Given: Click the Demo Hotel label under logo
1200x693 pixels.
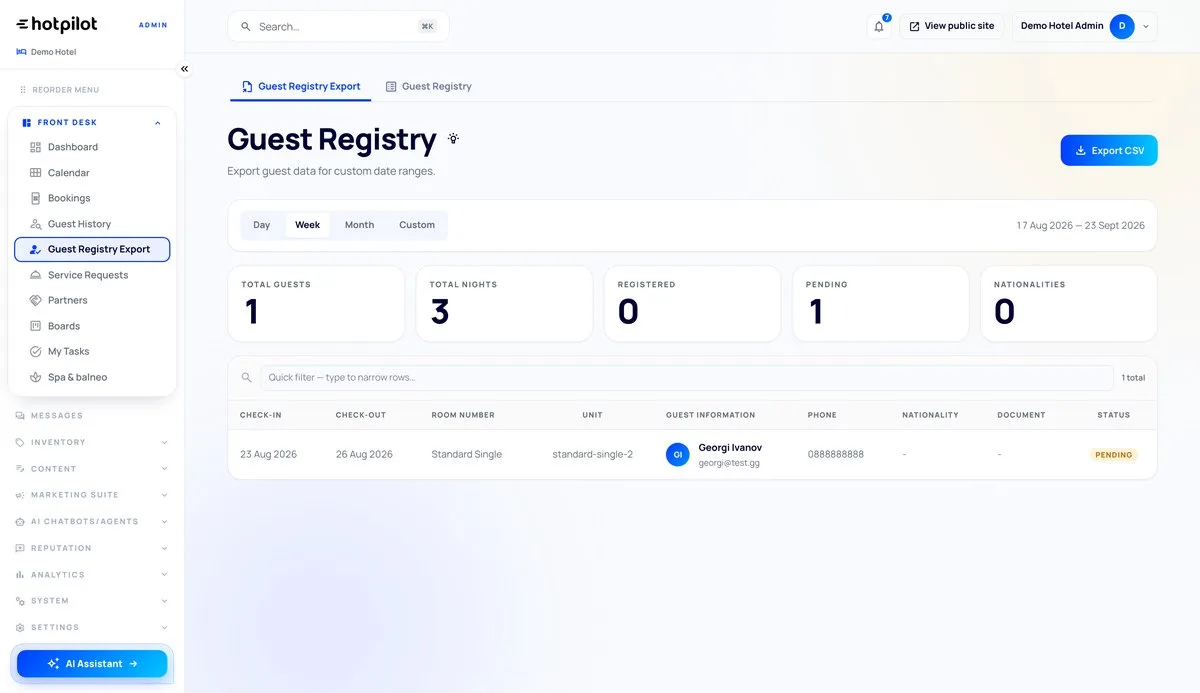Looking at the screenshot, I should [x=54, y=52].
